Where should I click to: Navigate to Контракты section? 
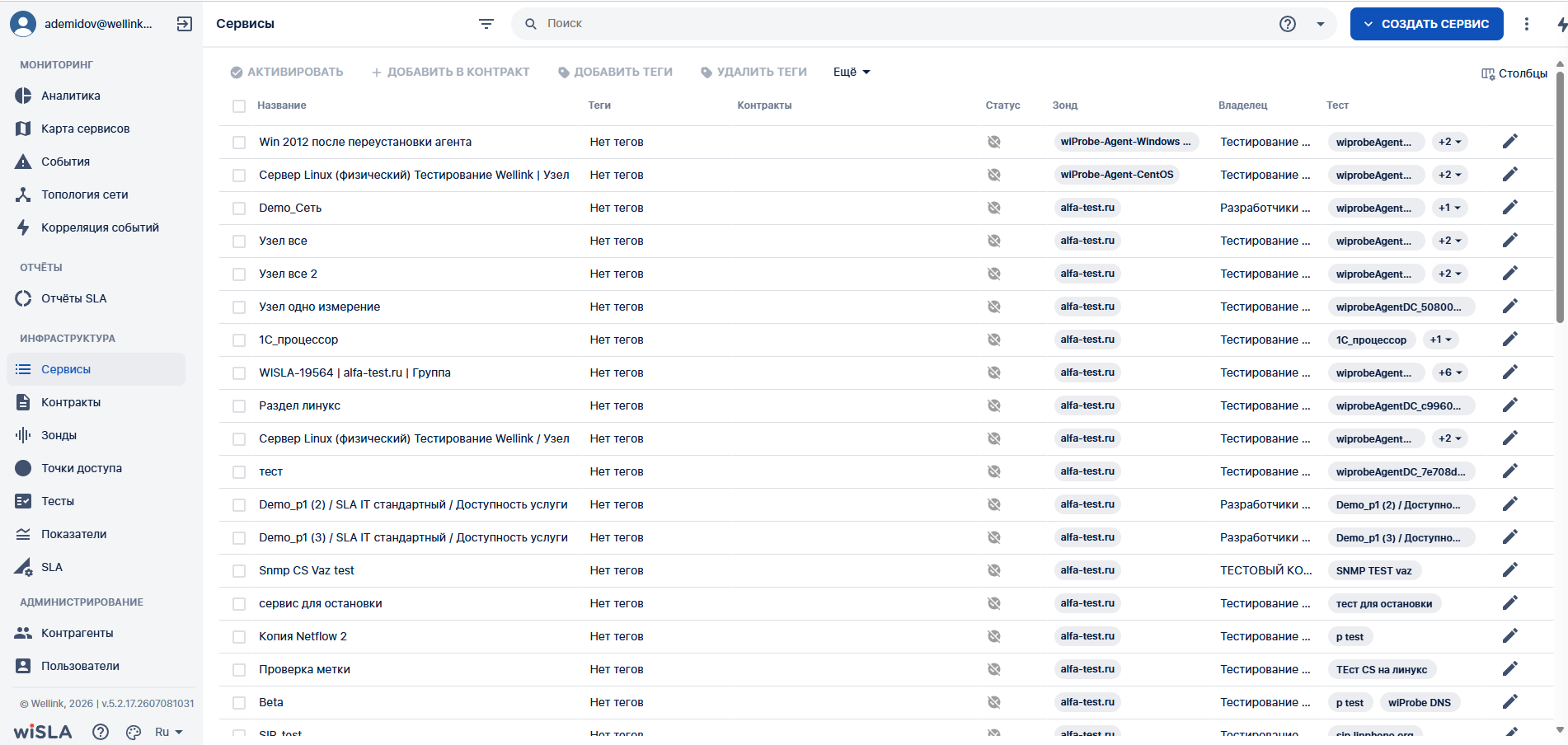[96, 402]
